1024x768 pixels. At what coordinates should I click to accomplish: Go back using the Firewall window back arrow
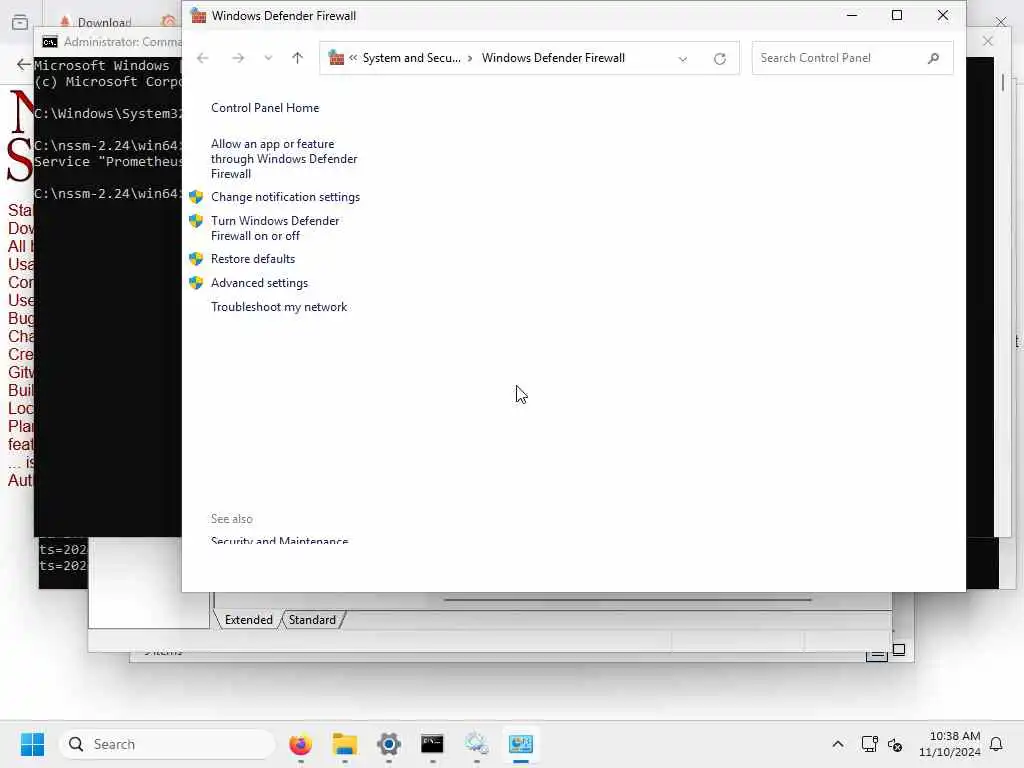[202, 58]
